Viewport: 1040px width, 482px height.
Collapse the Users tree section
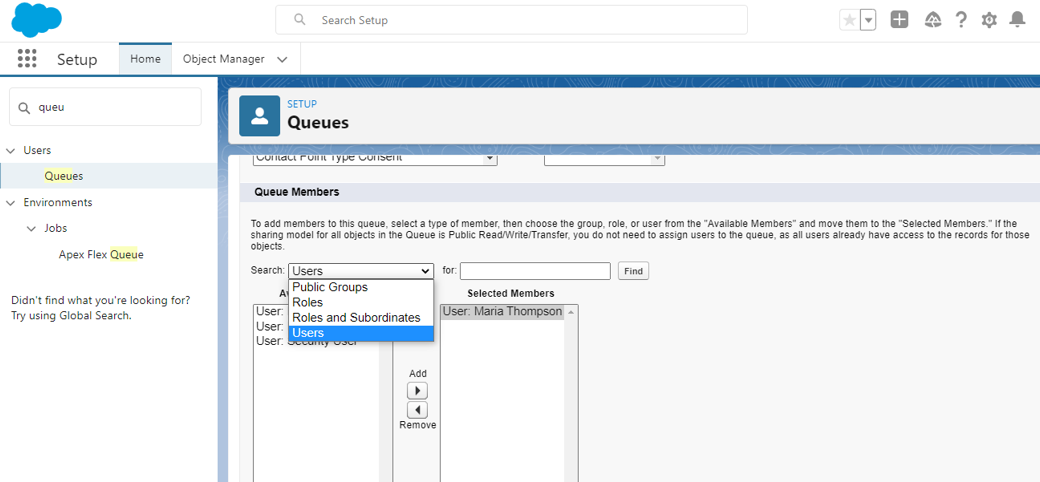point(10,151)
